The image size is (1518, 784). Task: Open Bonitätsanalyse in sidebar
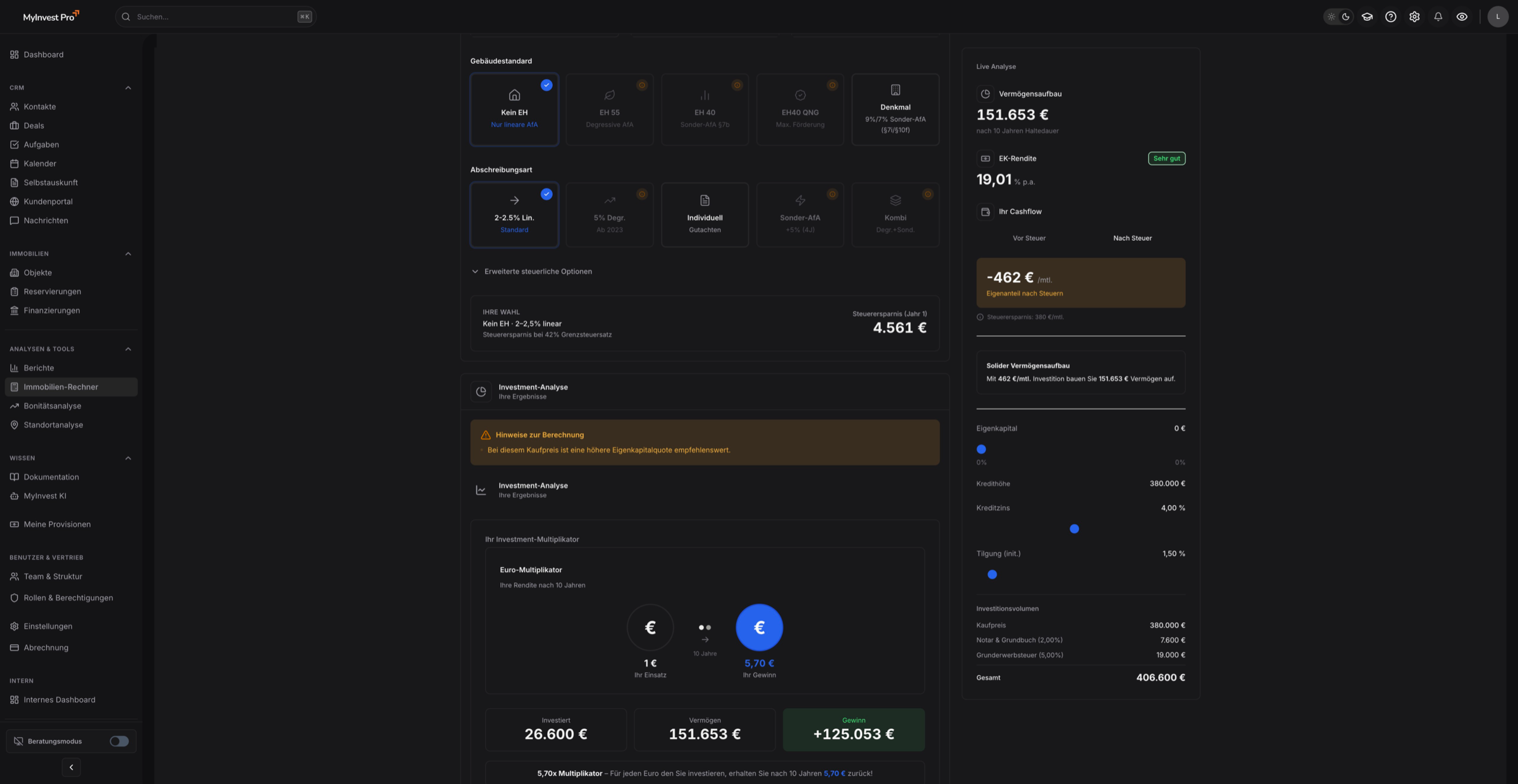point(52,406)
